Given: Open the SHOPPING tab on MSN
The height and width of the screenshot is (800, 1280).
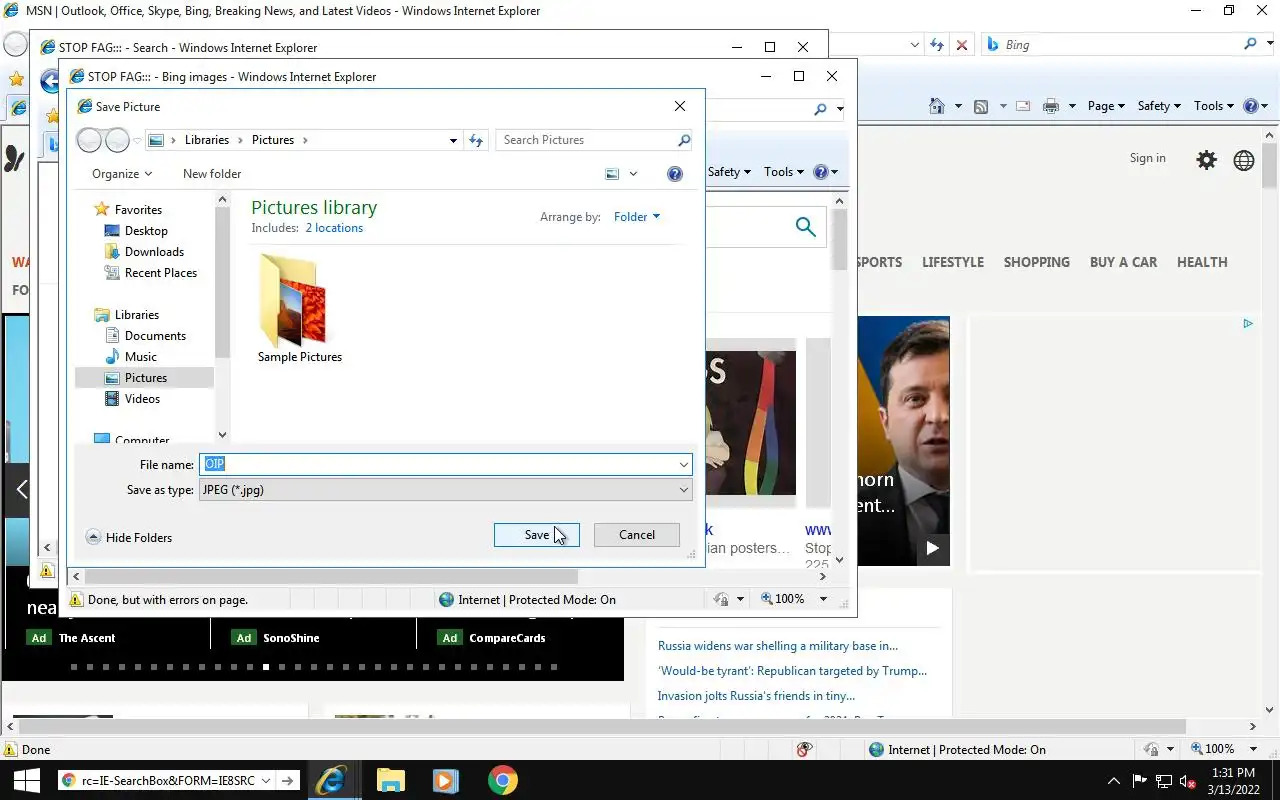Looking at the screenshot, I should [x=1037, y=262].
